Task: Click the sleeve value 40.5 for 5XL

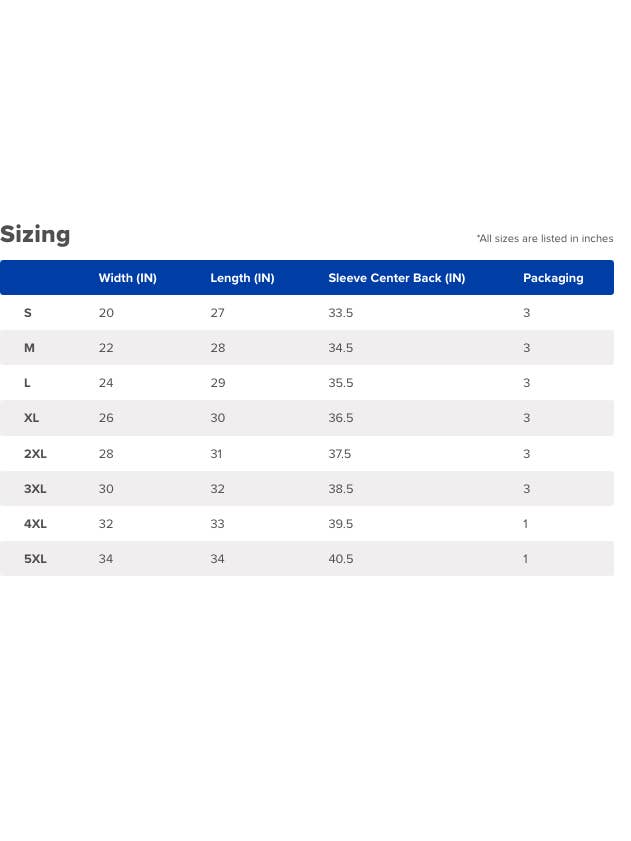Action: click(x=340, y=559)
